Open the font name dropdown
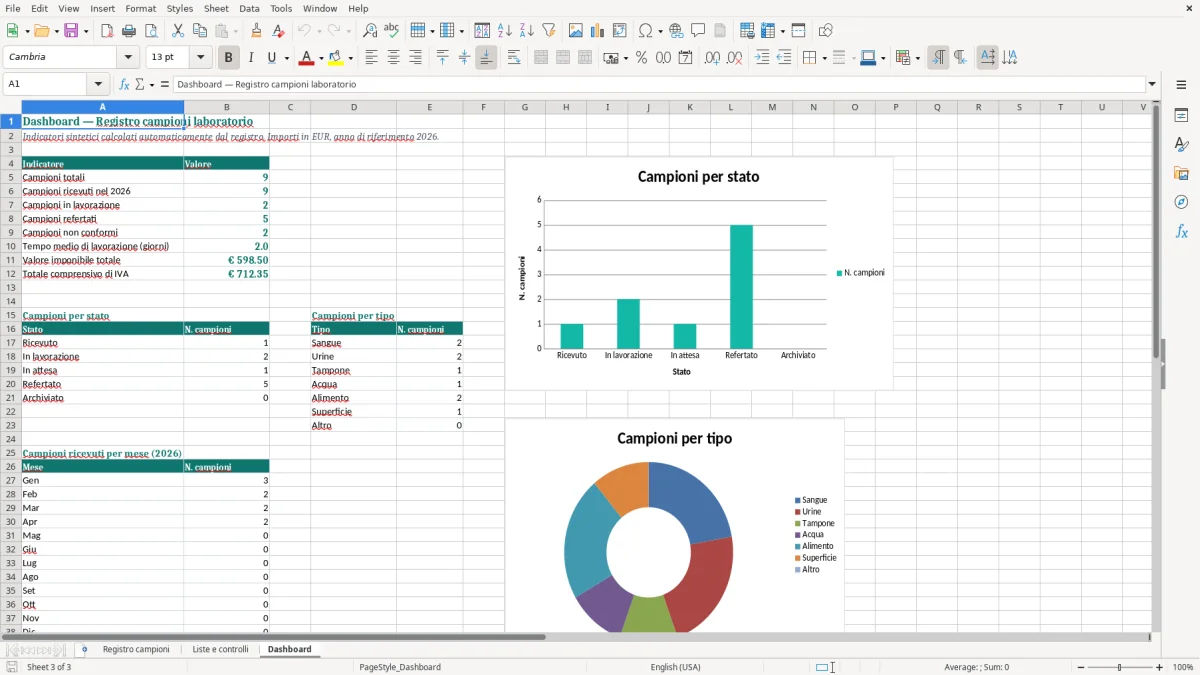This screenshot has height=675, width=1200. pyautogui.click(x=128, y=57)
